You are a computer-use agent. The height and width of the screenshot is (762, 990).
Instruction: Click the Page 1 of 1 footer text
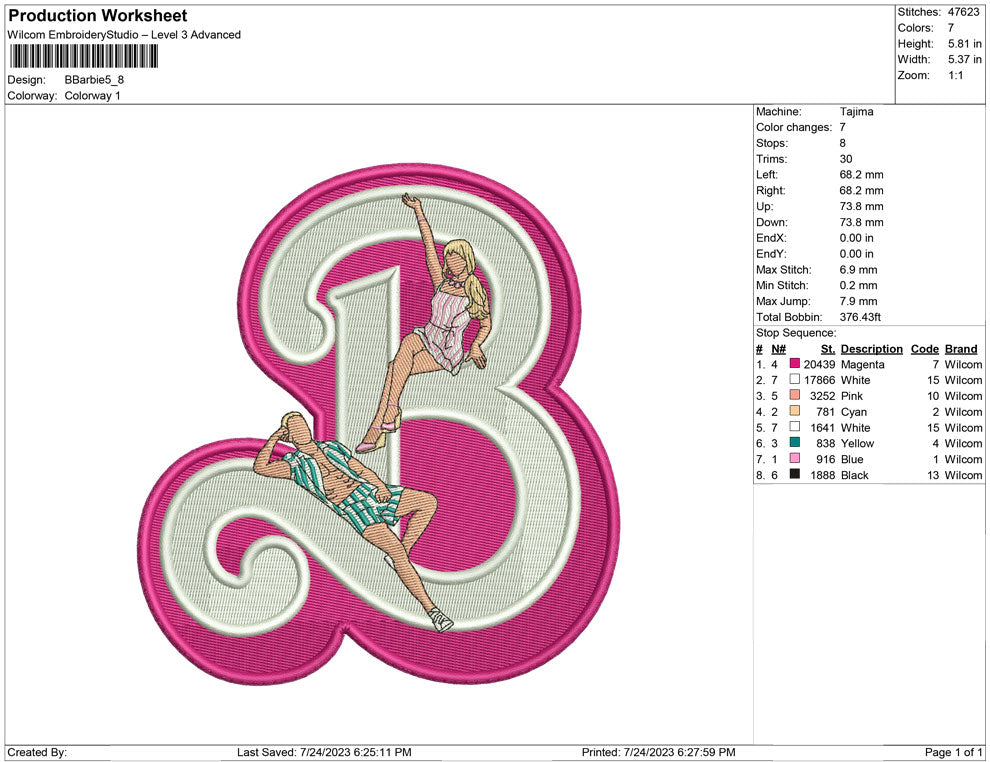(954, 752)
